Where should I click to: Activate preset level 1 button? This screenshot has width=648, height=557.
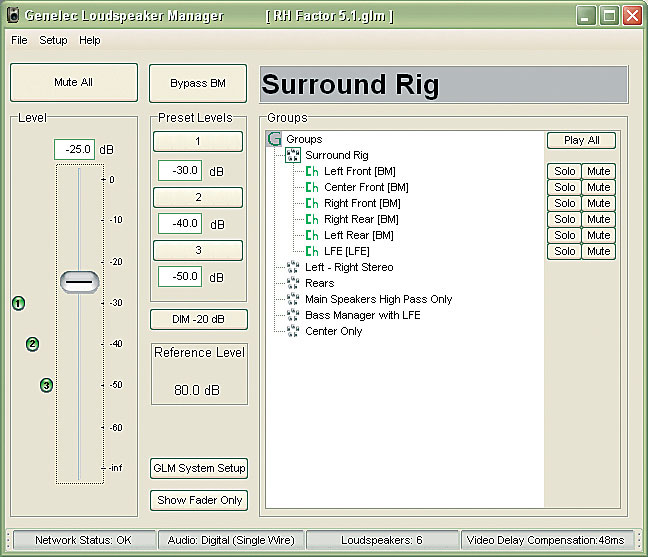[x=198, y=141]
